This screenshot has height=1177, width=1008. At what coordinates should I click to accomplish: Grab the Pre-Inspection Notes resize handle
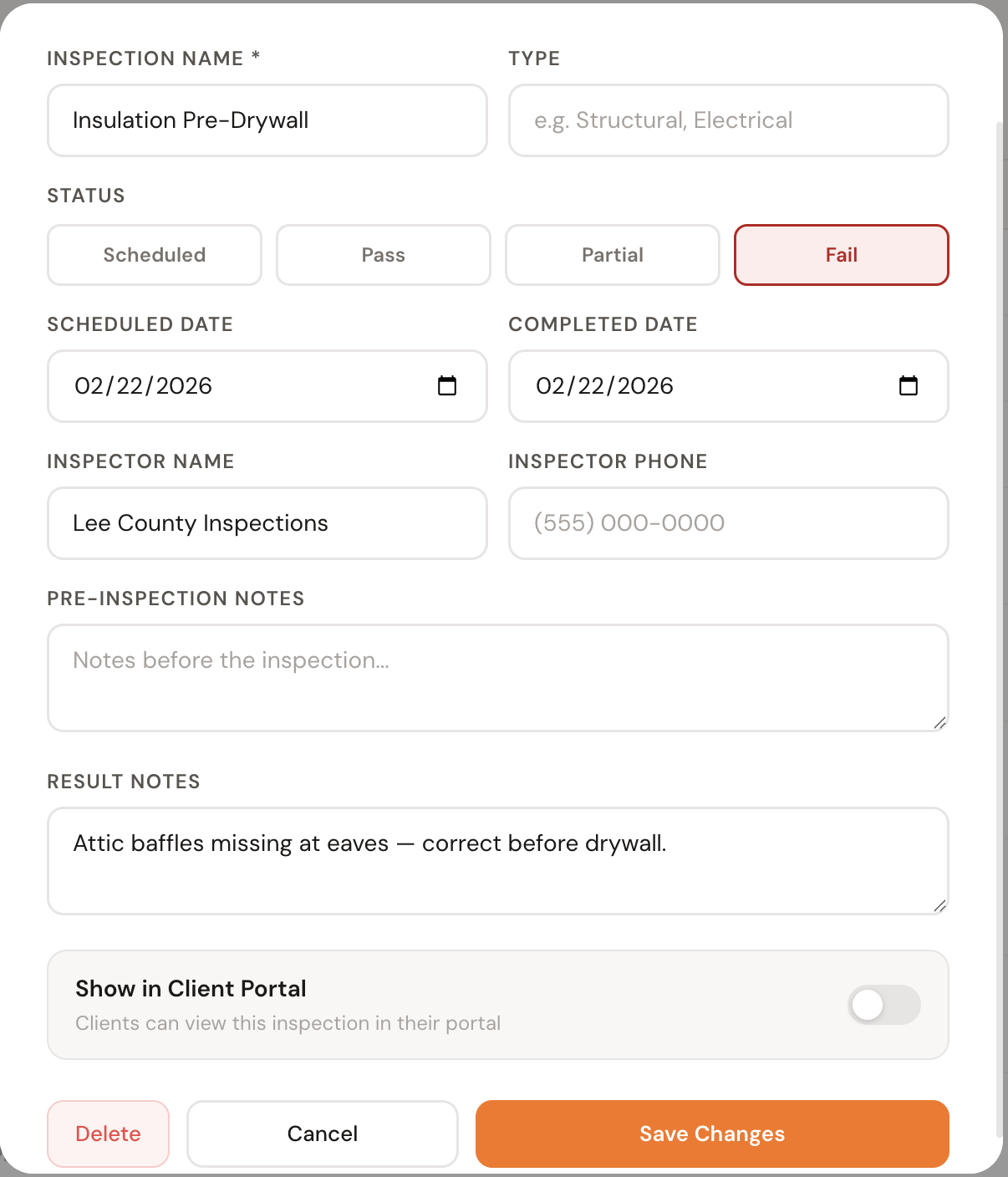[x=939, y=723]
